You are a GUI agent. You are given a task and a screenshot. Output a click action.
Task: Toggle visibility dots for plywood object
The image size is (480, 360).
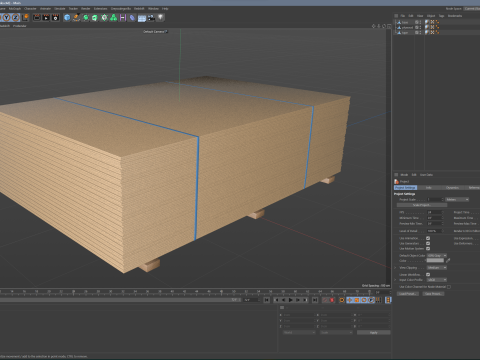pyautogui.click(x=420, y=27)
